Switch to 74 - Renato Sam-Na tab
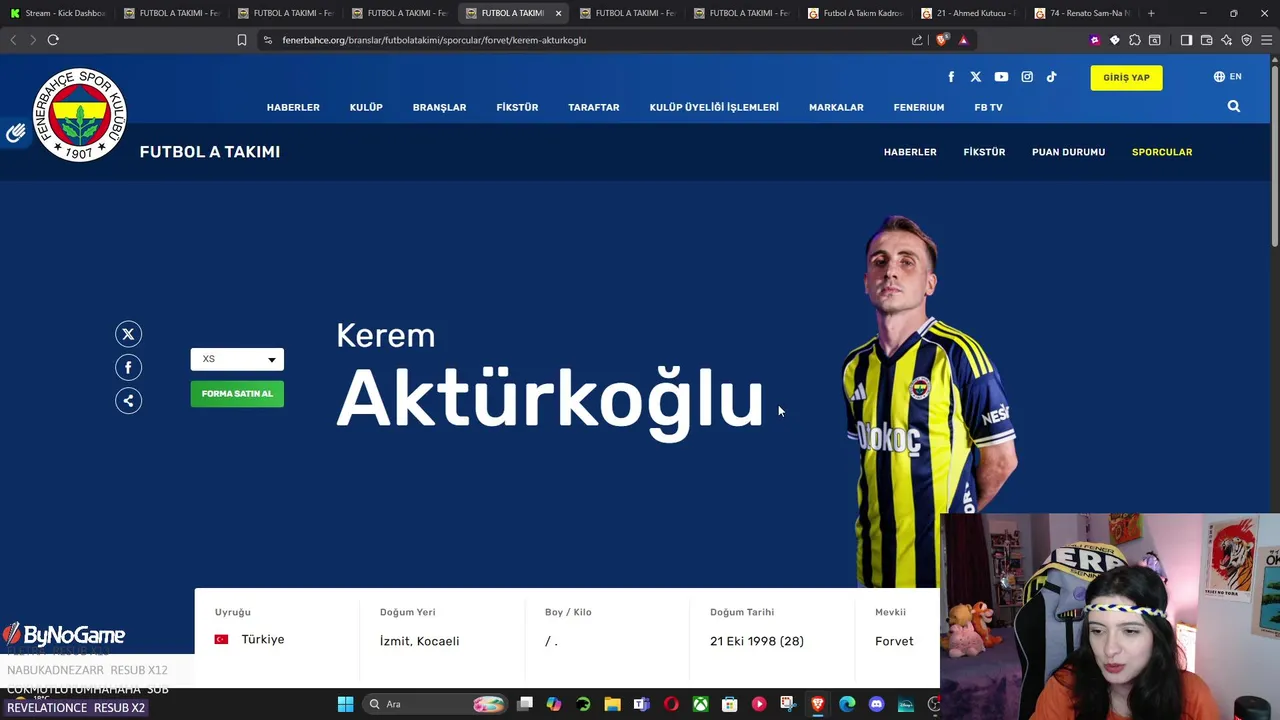The image size is (1280, 720). 1082,13
